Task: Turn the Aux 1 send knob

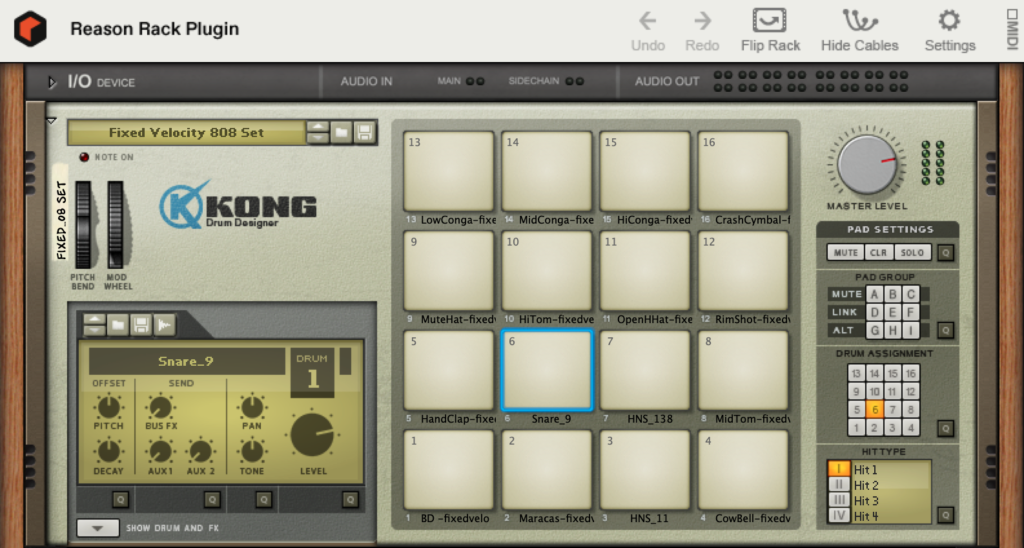Action: [x=160, y=451]
